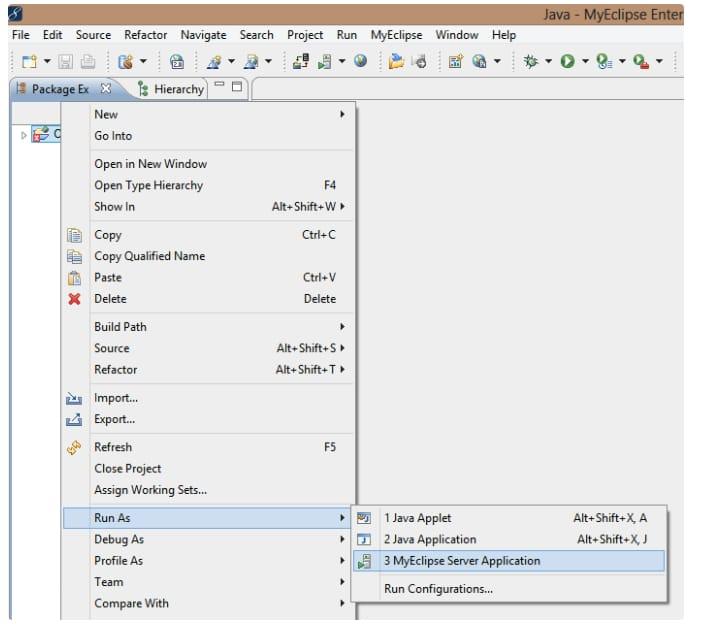Open the Refactor menu in menu bar
This screenshot has height=627, width=711.
point(146,35)
